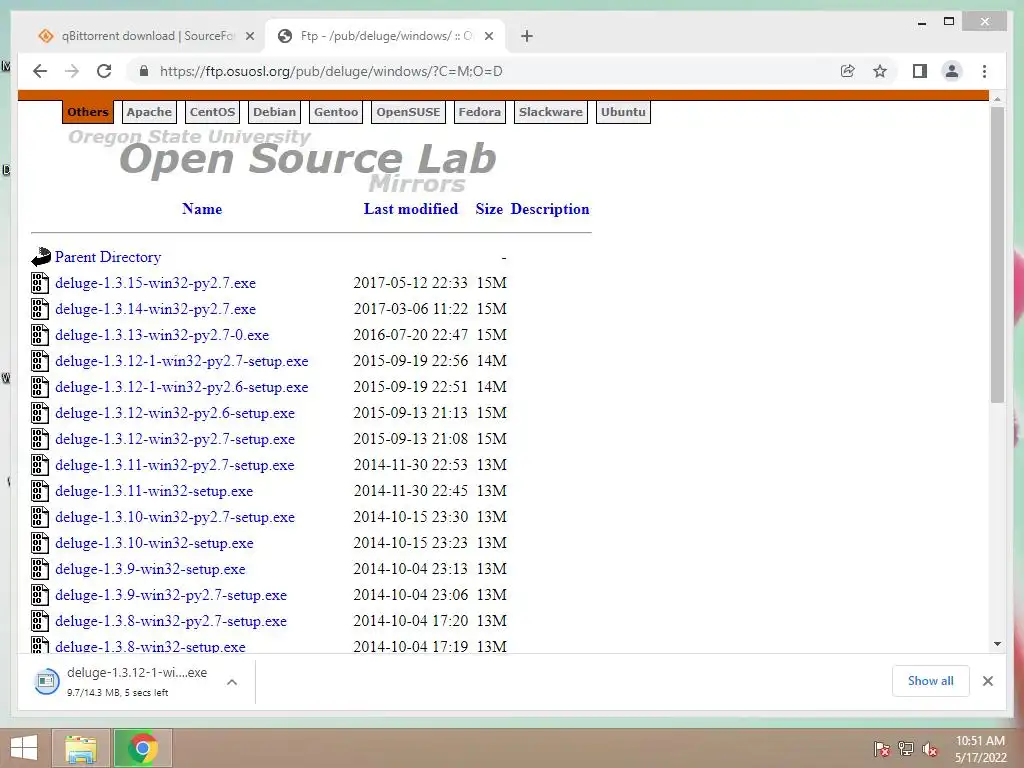Click scrollbar down arrow
Image resolution: width=1024 pixels, height=768 pixels.
tap(997, 643)
